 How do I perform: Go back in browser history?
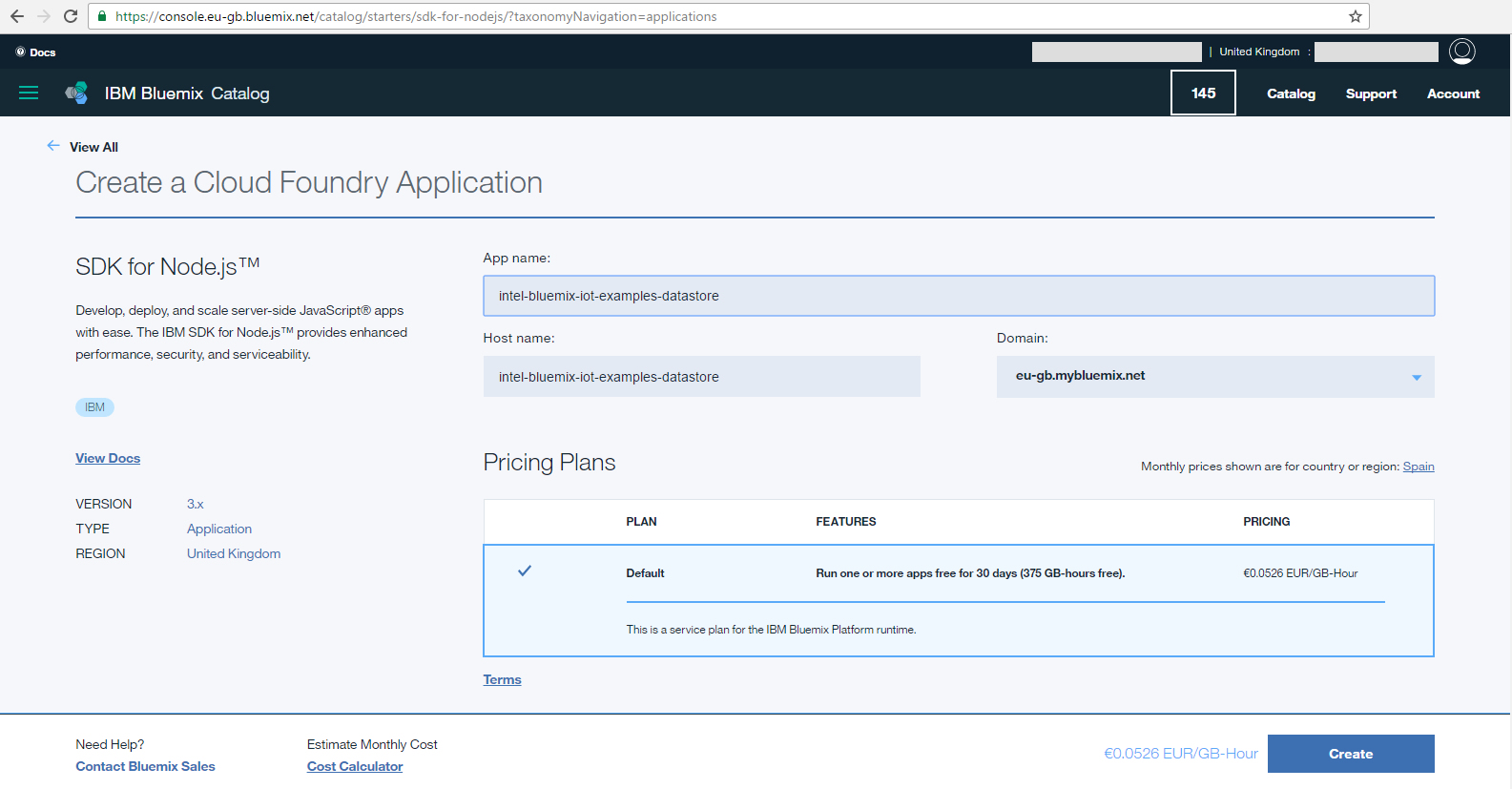17,16
